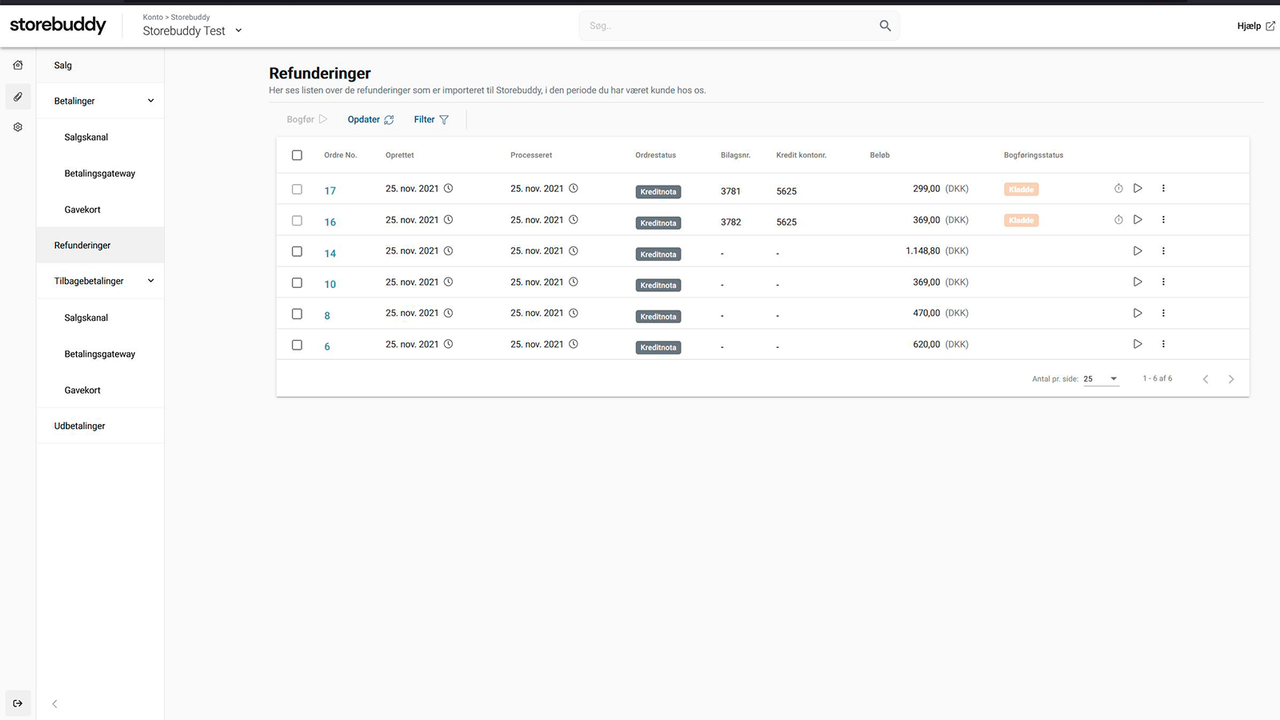Open the Antal pr. side dropdown
This screenshot has height=720, width=1280.
1103,378
